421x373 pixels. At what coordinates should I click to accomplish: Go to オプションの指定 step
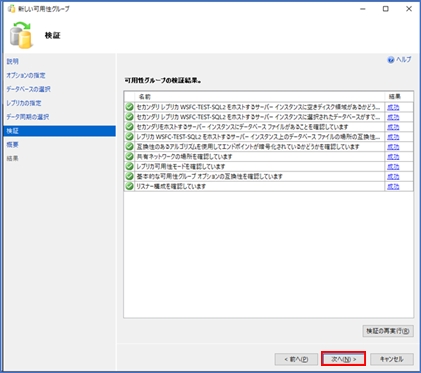pos(26,75)
